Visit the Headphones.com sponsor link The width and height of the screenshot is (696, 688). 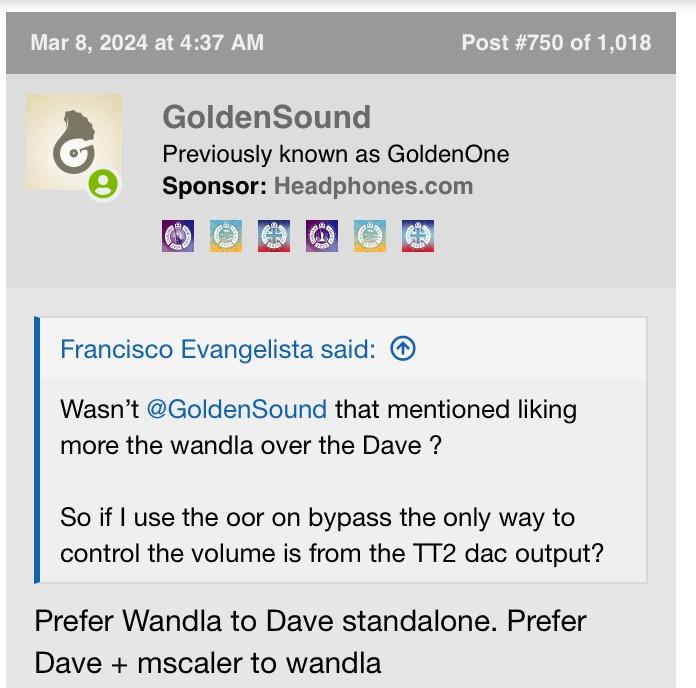point(373,186)
